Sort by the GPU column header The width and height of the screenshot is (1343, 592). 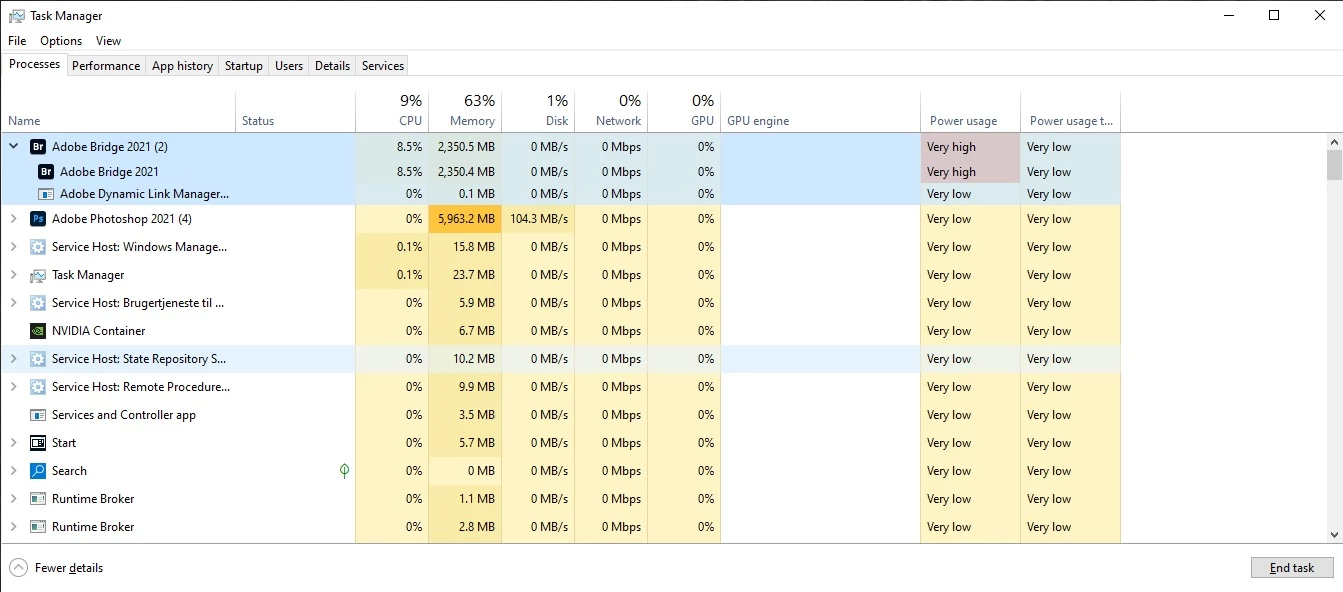pyautogui.click(x=684, y=112)
